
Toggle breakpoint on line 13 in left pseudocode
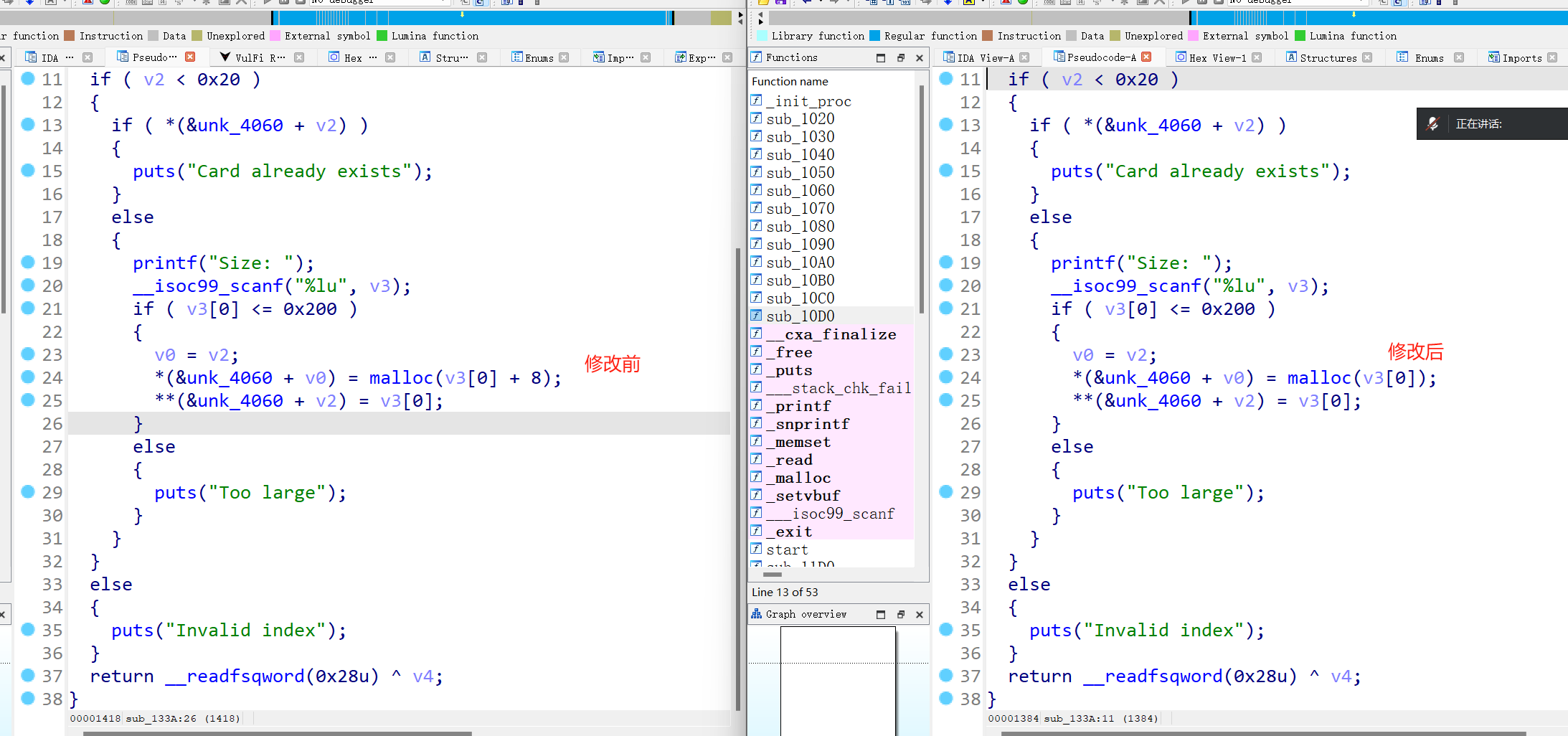tap(28, 124)
